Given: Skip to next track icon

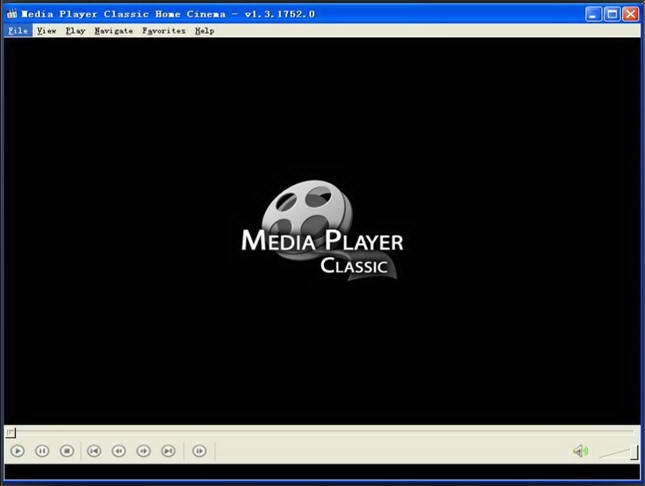Looking at the screenshot, I should (x=168, y=451).
